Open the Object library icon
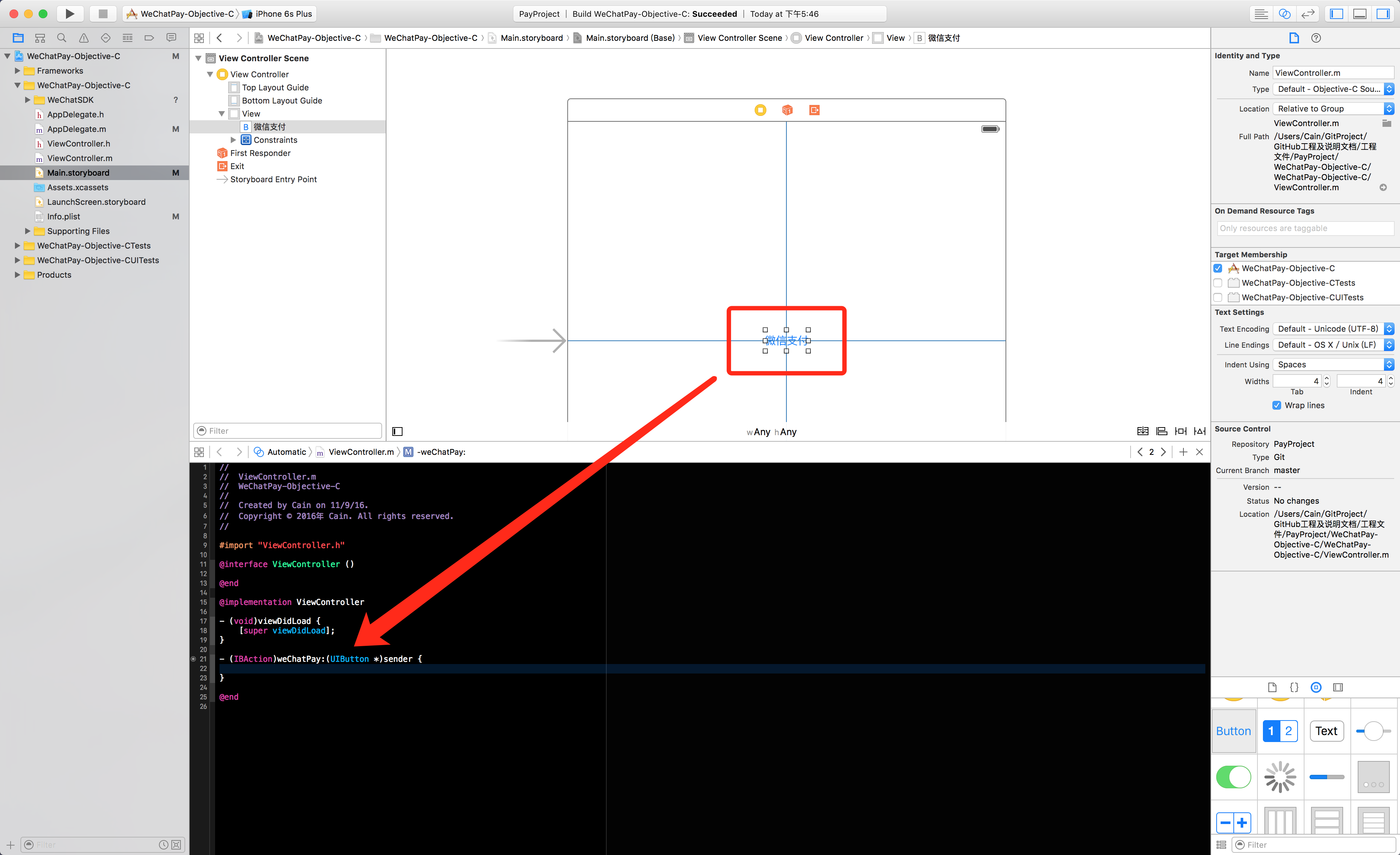 tap(1316, 687)
